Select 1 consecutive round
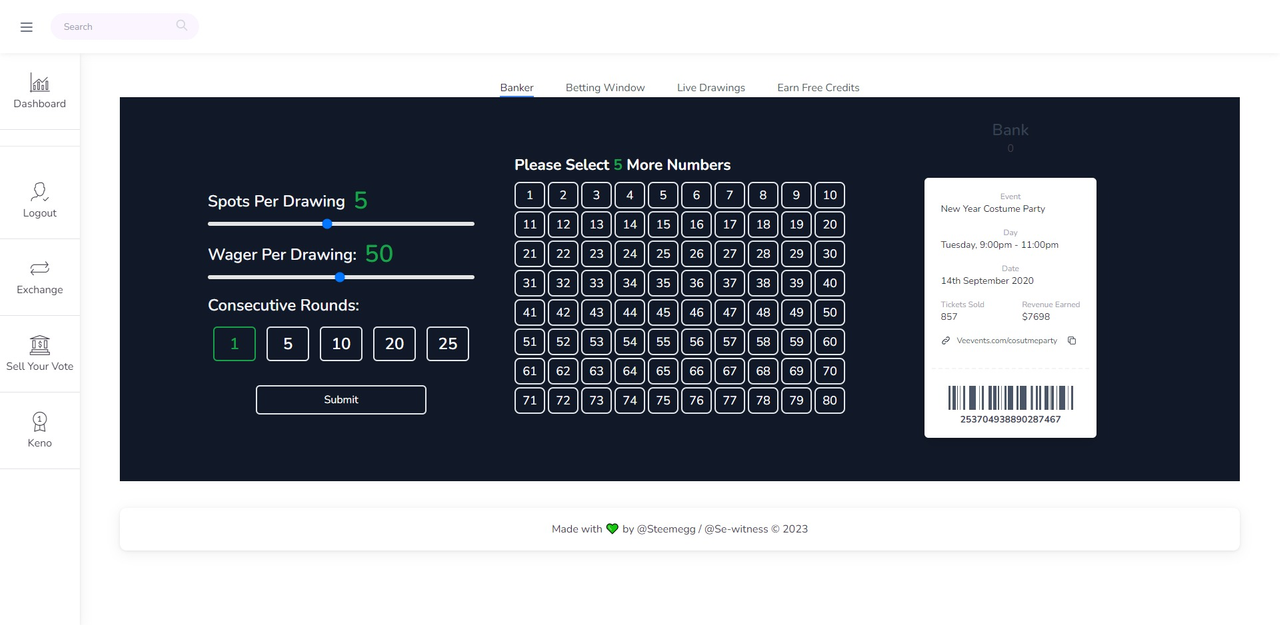Screen dimensions: 1280x625 pos(235,344)
